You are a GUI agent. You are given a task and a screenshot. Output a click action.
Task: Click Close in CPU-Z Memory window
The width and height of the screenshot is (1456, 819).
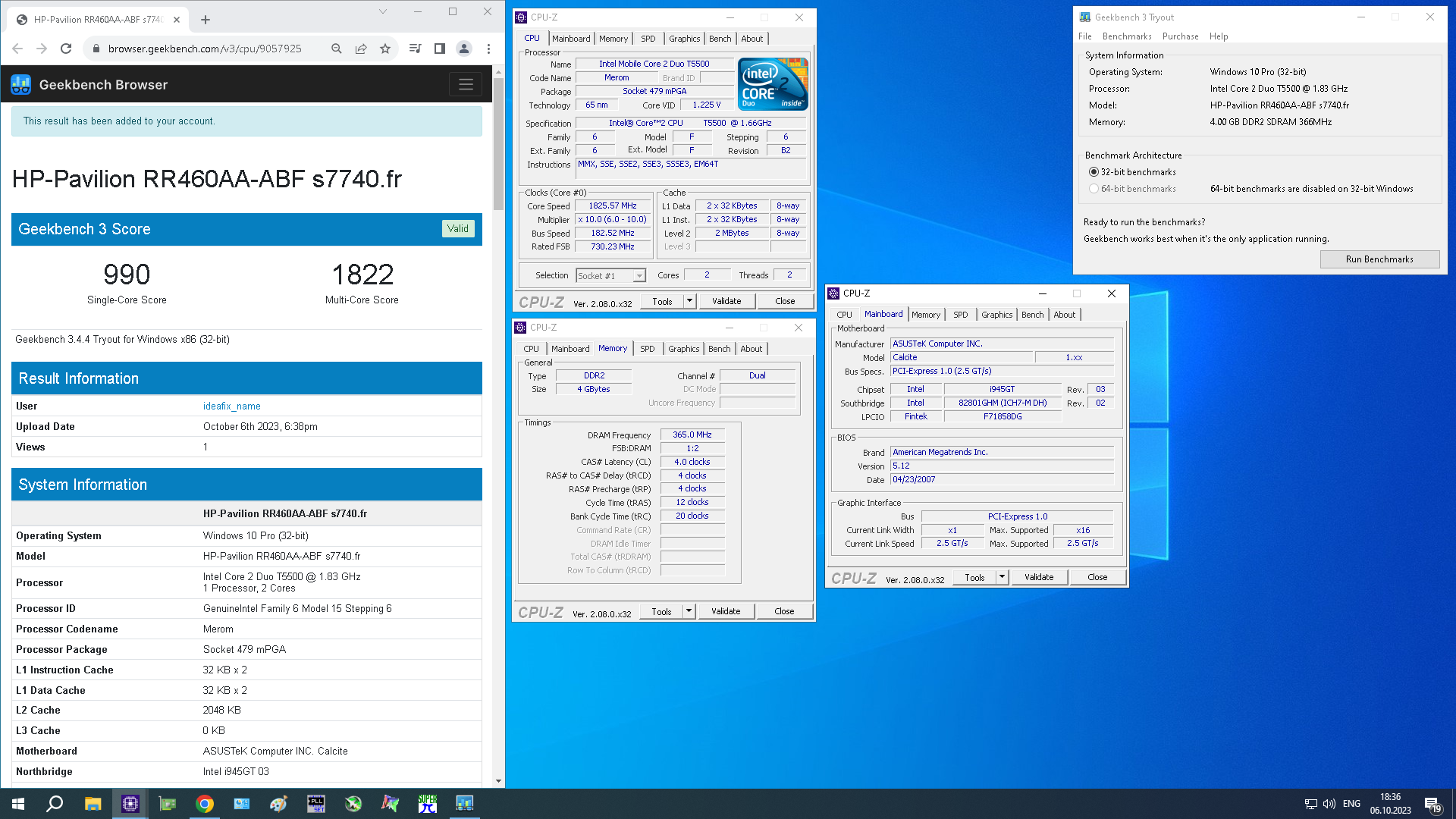point(784,611)
